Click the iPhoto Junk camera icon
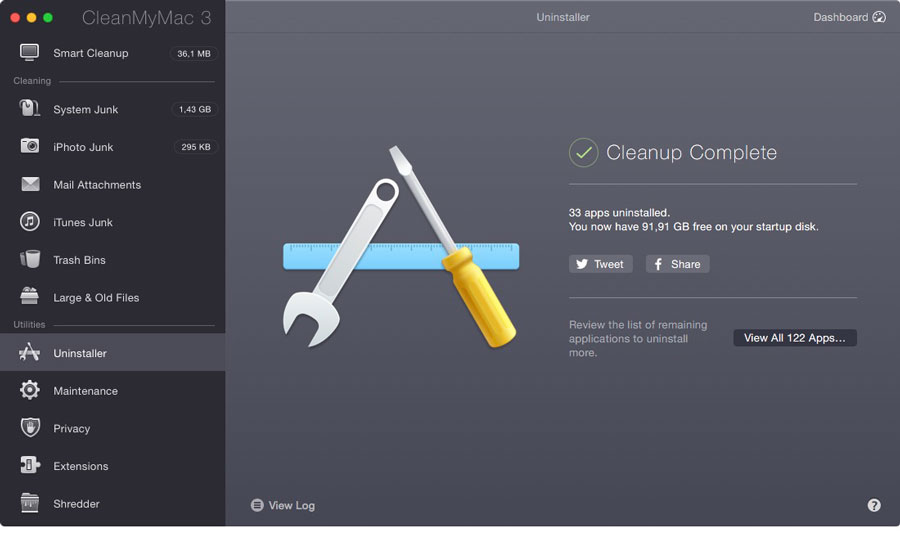 coord(30,146)
